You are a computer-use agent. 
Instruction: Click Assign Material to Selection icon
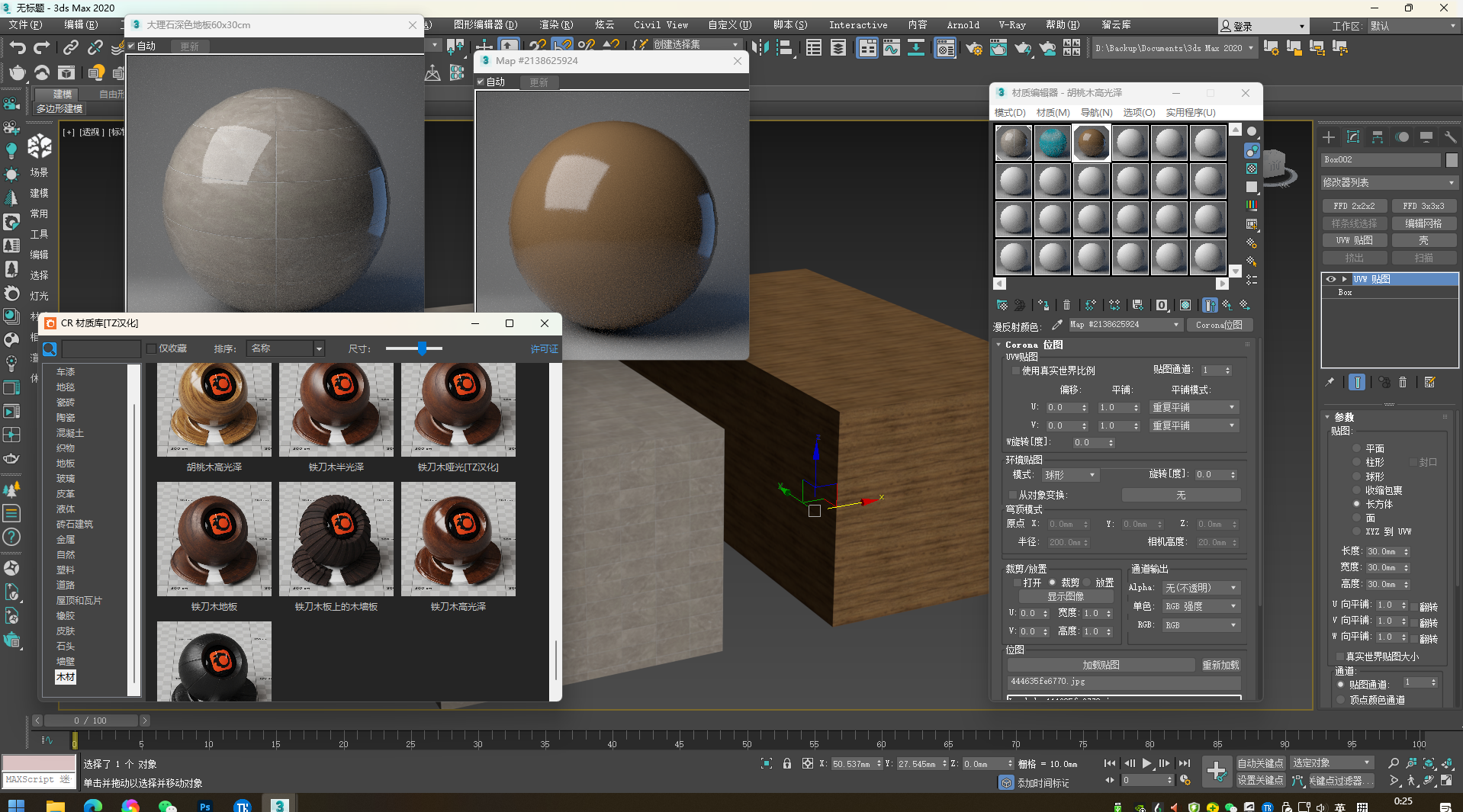(x=1043, y=305)
